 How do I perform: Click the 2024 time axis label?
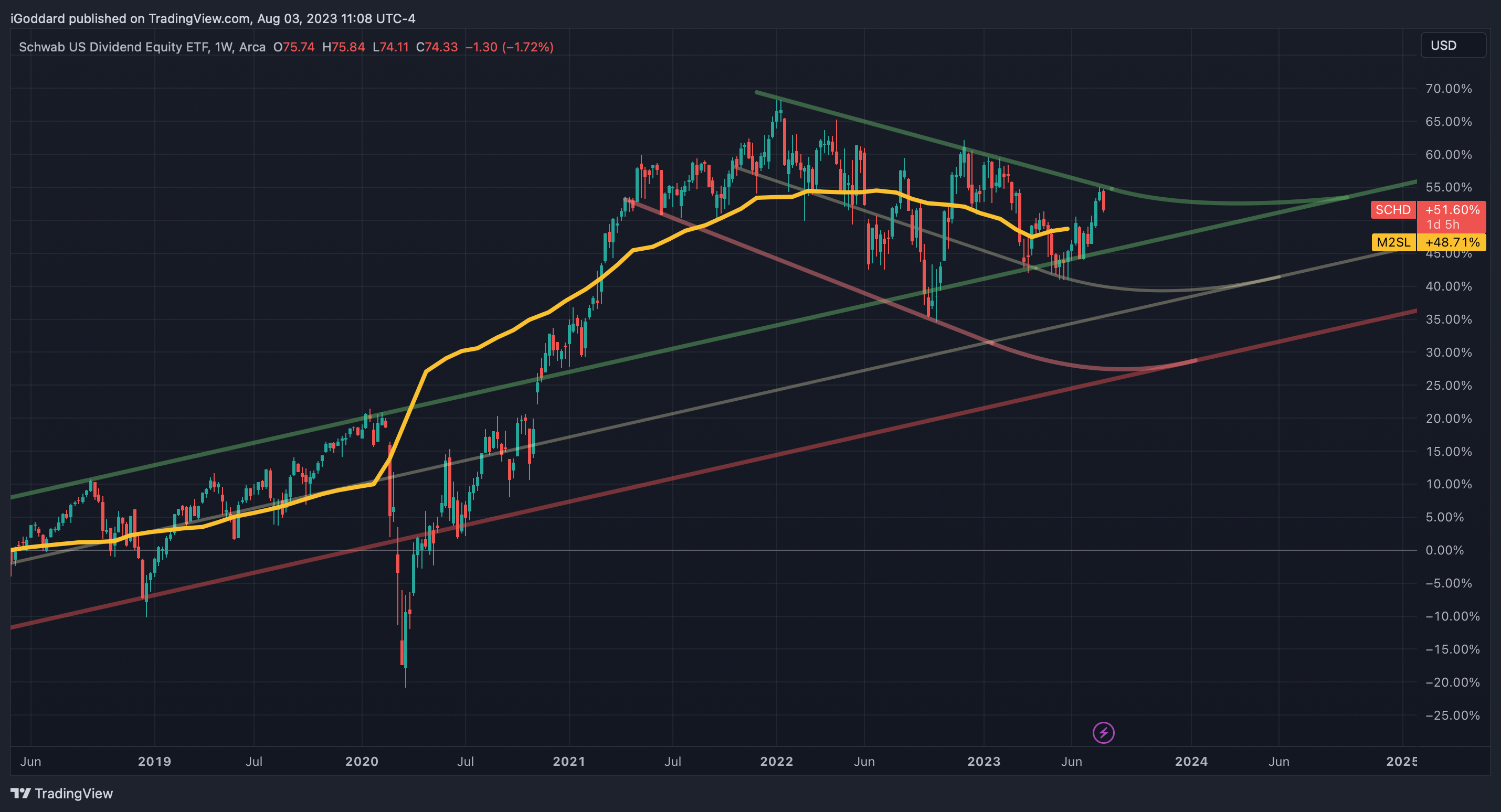coord(1191,761)
